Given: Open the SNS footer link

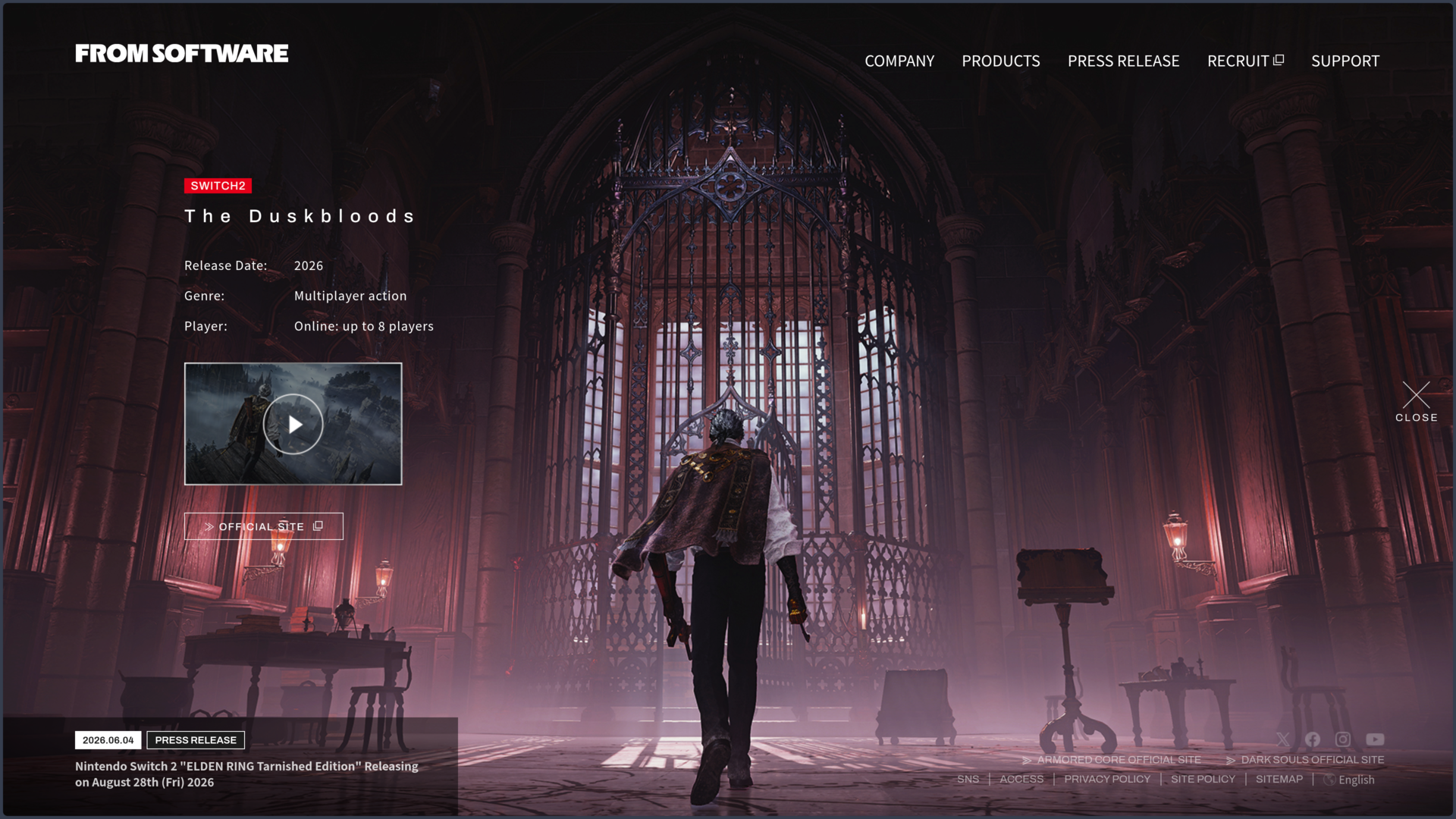Looking at the screenshot, I should [x=968, y=780].
